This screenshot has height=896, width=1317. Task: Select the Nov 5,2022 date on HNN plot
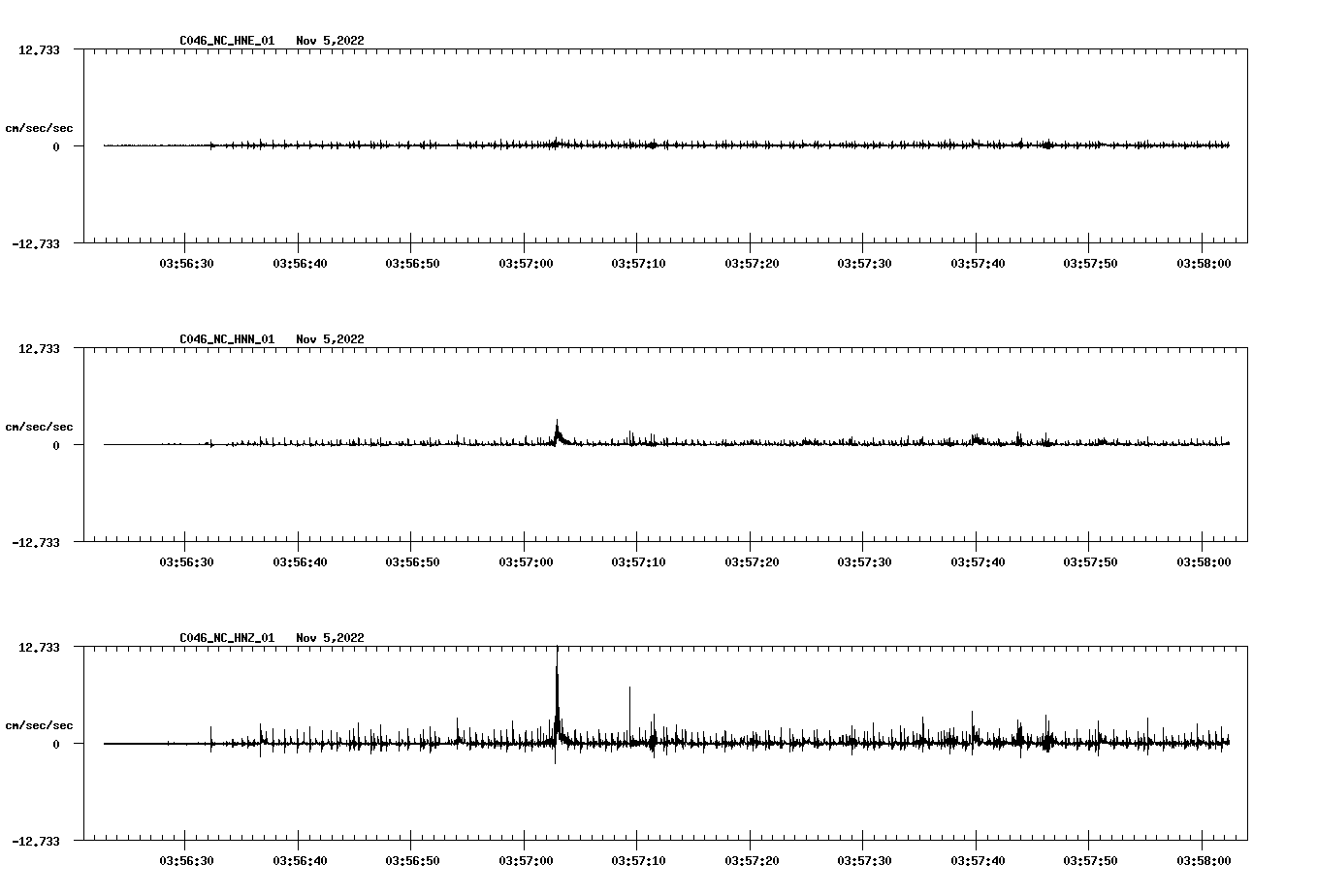tap(331, 339)
